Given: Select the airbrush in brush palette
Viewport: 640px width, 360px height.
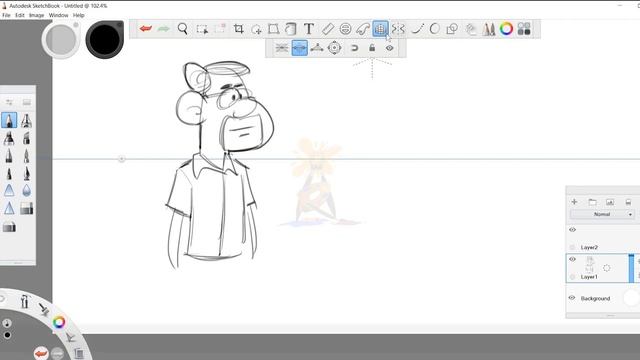Looking at the screenshot, I should click(26, 120).
